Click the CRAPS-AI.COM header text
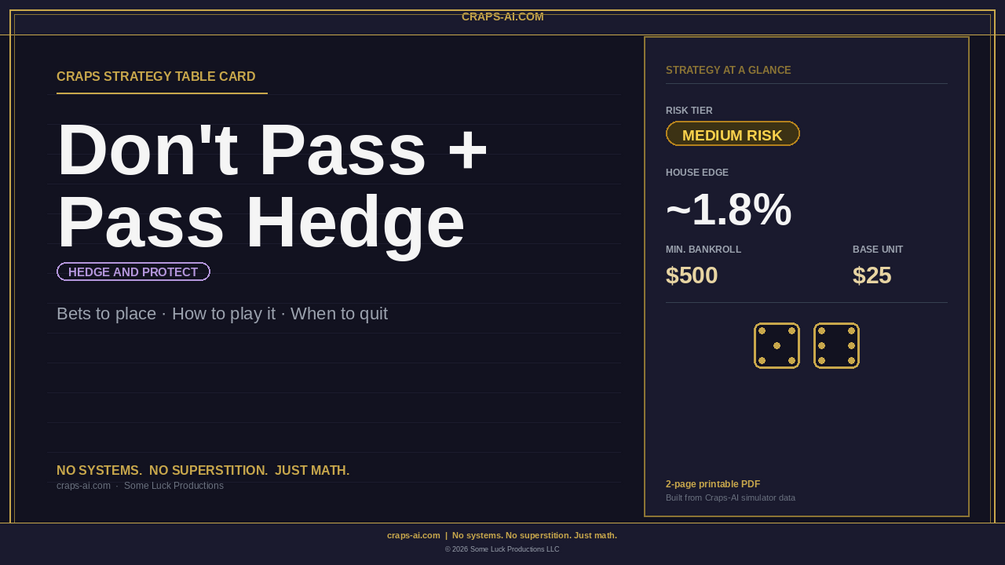Image resolution: width=1005 pixels, height=565 pixels. click(x=502, y=17)
